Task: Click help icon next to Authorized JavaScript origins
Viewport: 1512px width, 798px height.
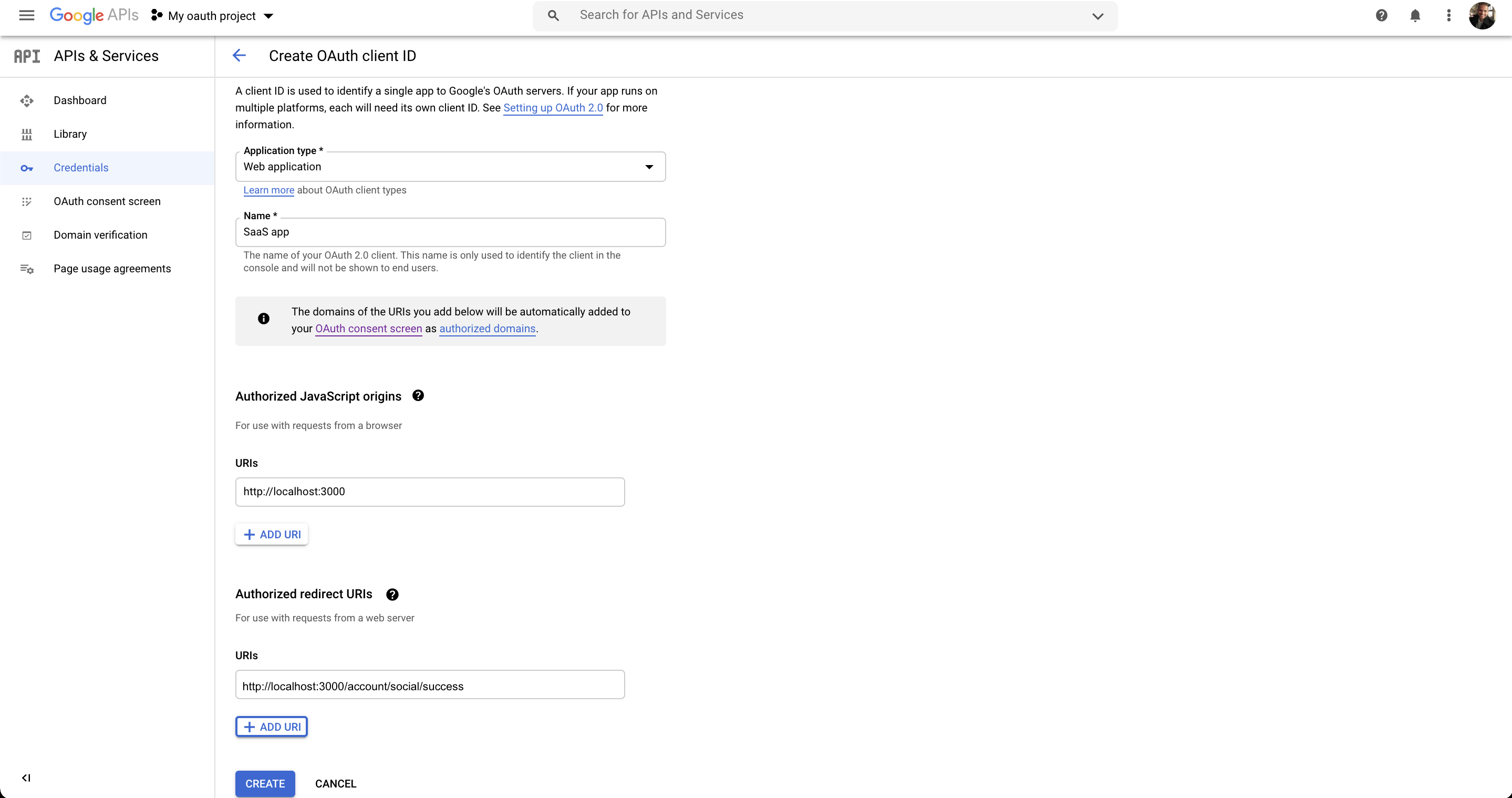Action: 418,396
